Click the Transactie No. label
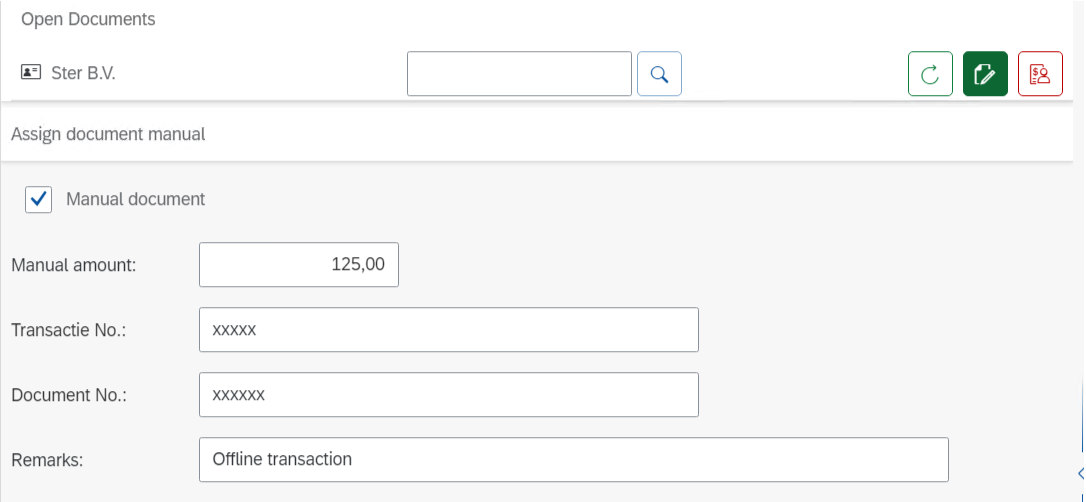The image size is (1086, 502). coord(69,330)
